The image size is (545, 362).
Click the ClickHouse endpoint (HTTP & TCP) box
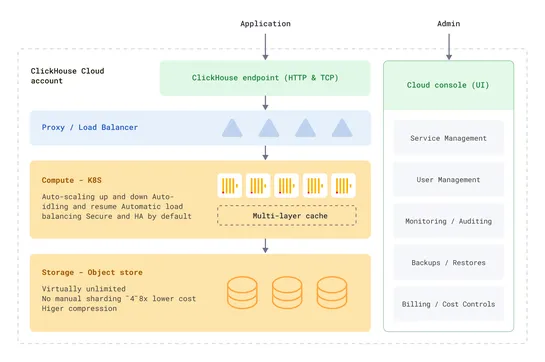(265, 78)
